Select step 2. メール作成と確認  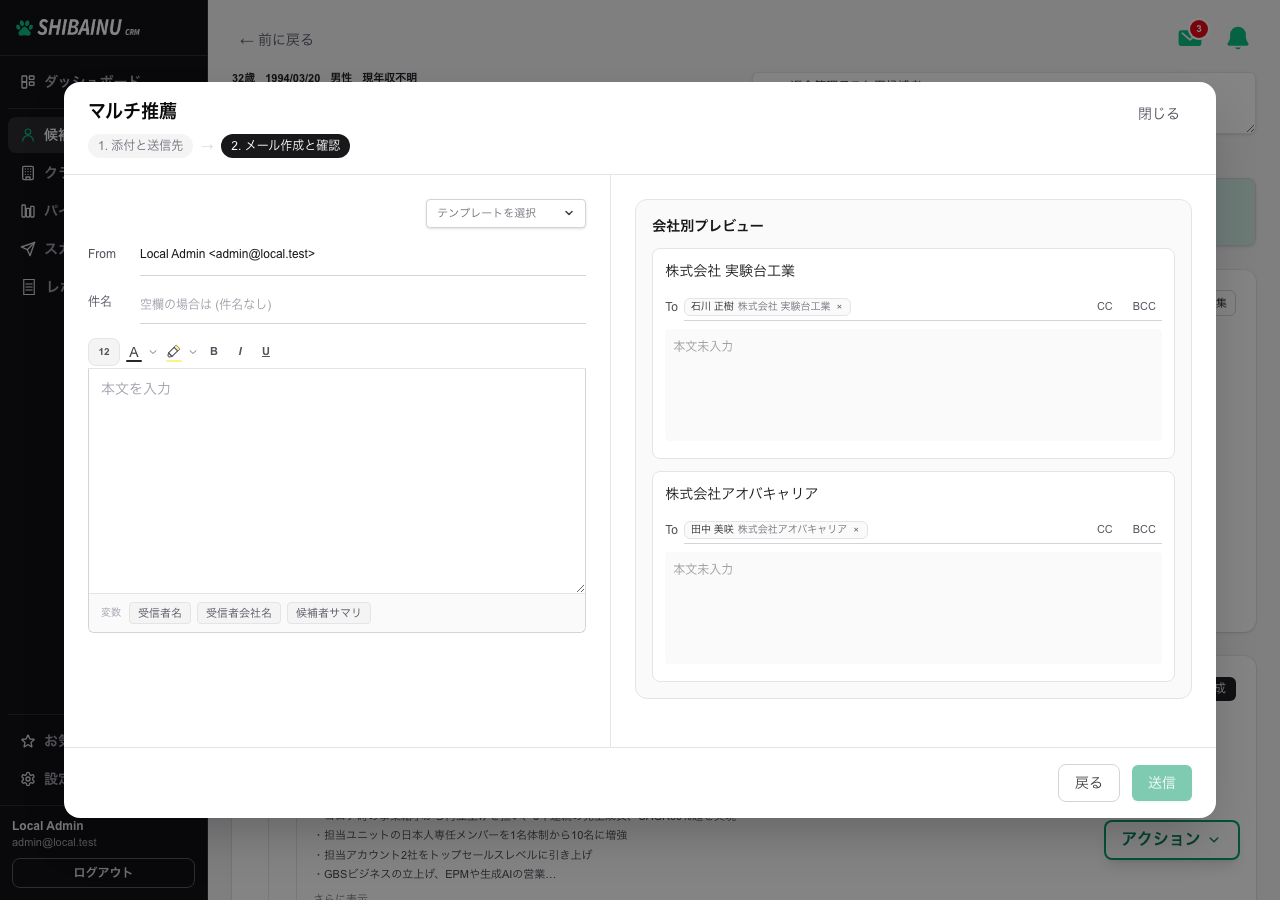click(285, 146)
